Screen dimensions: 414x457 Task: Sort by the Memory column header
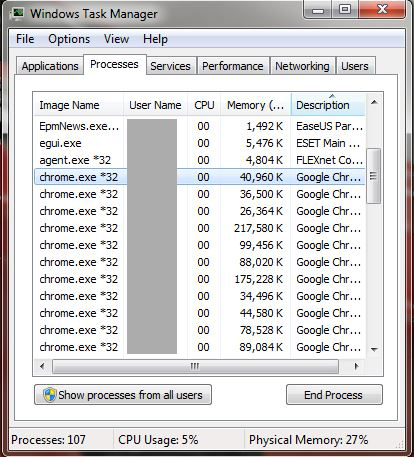point(256,105)
